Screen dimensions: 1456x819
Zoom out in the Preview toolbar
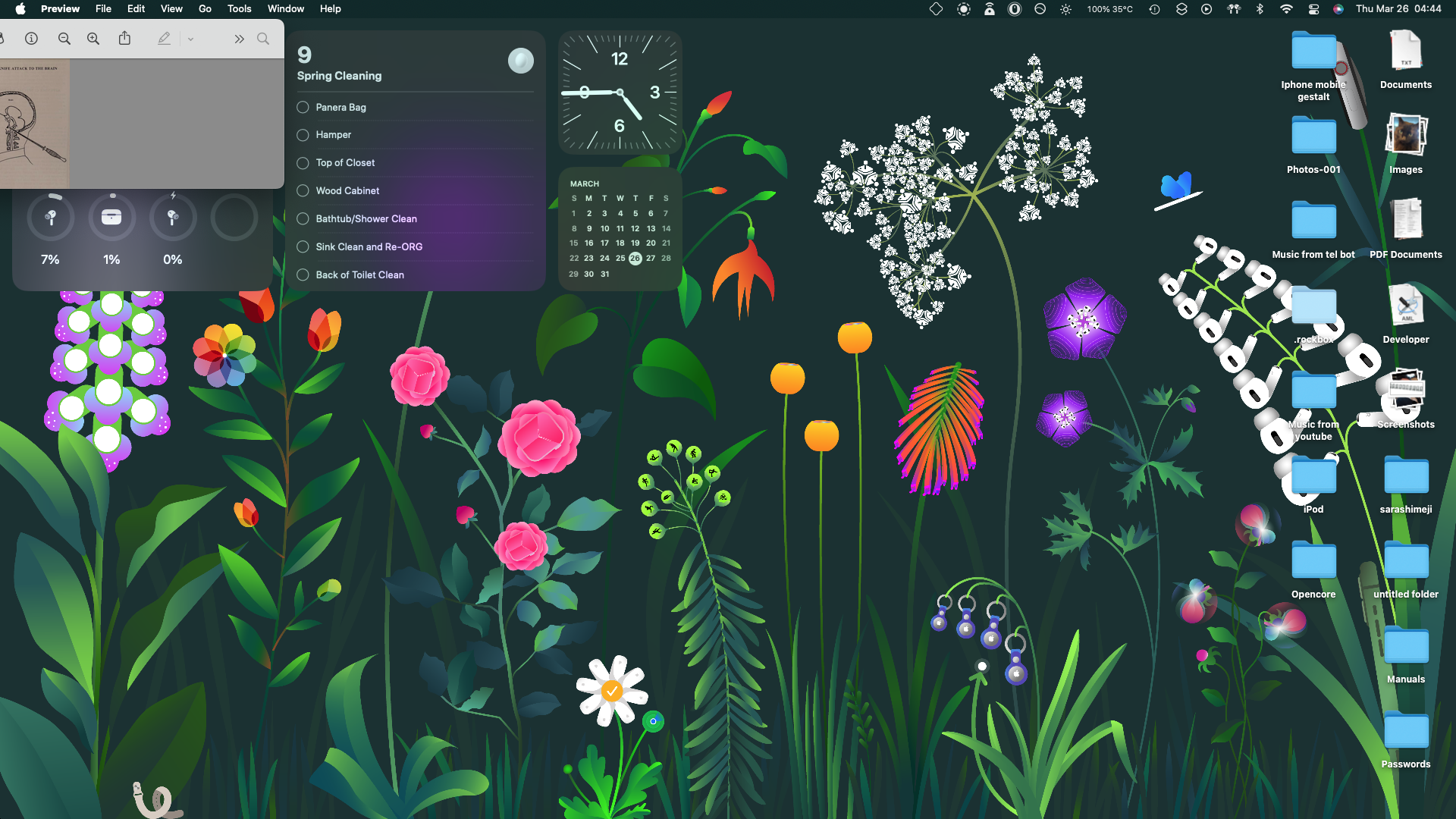tap(64, 39)
